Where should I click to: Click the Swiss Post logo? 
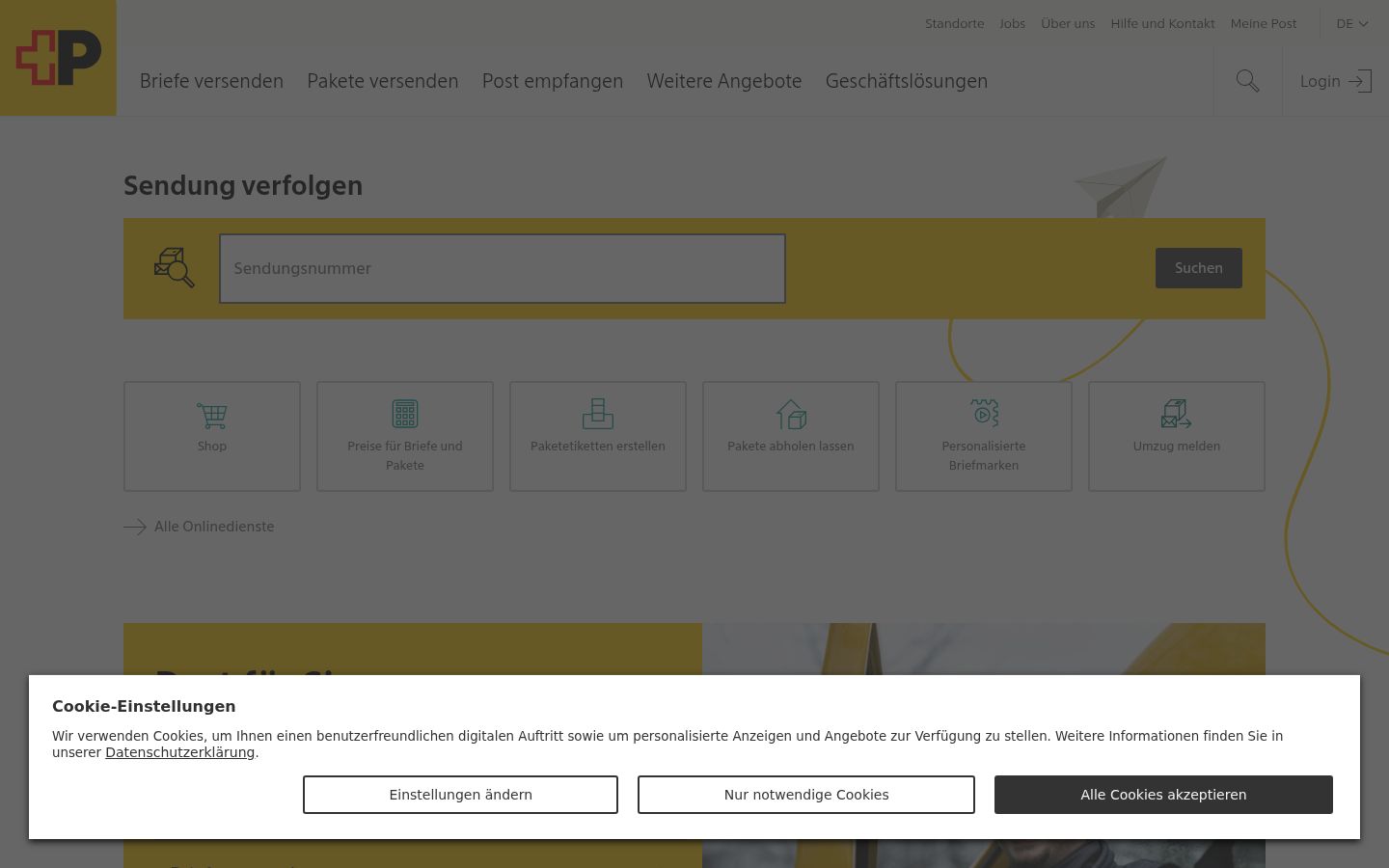(x=58, y=58)
